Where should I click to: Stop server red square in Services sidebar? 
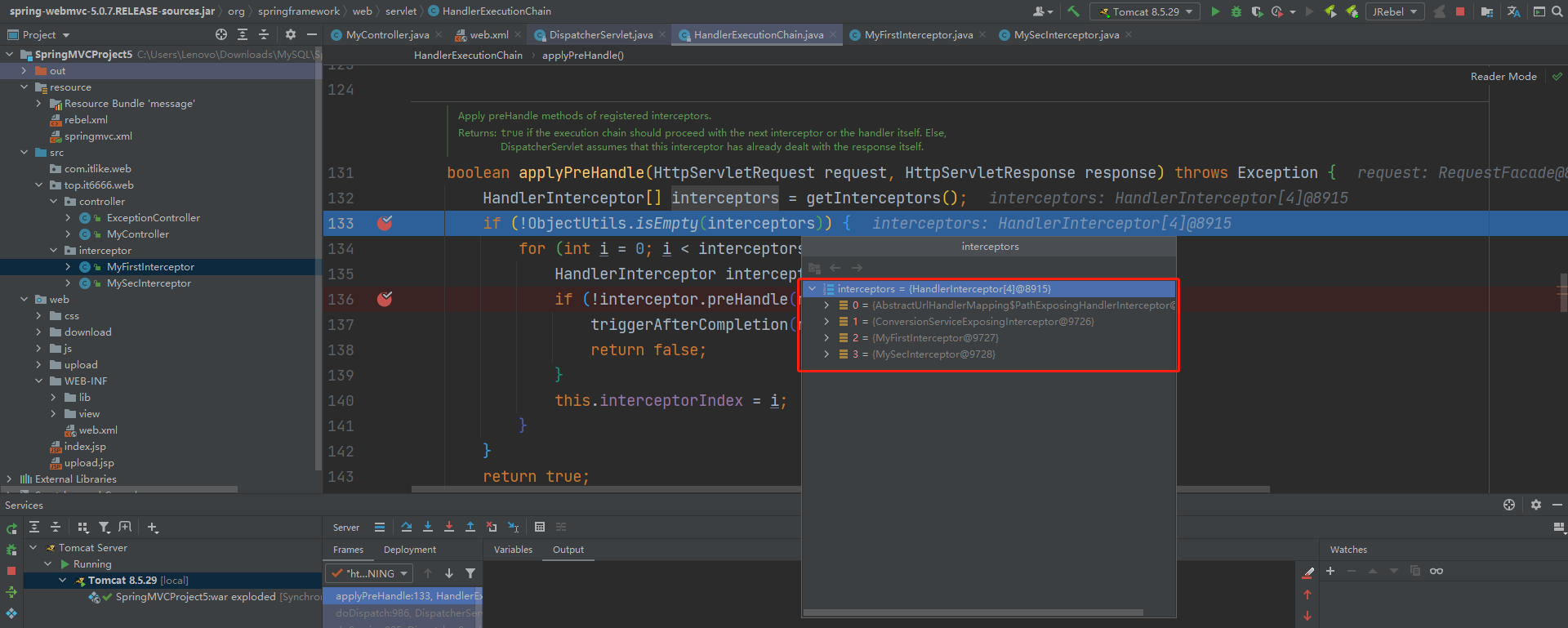coord(11,571)
